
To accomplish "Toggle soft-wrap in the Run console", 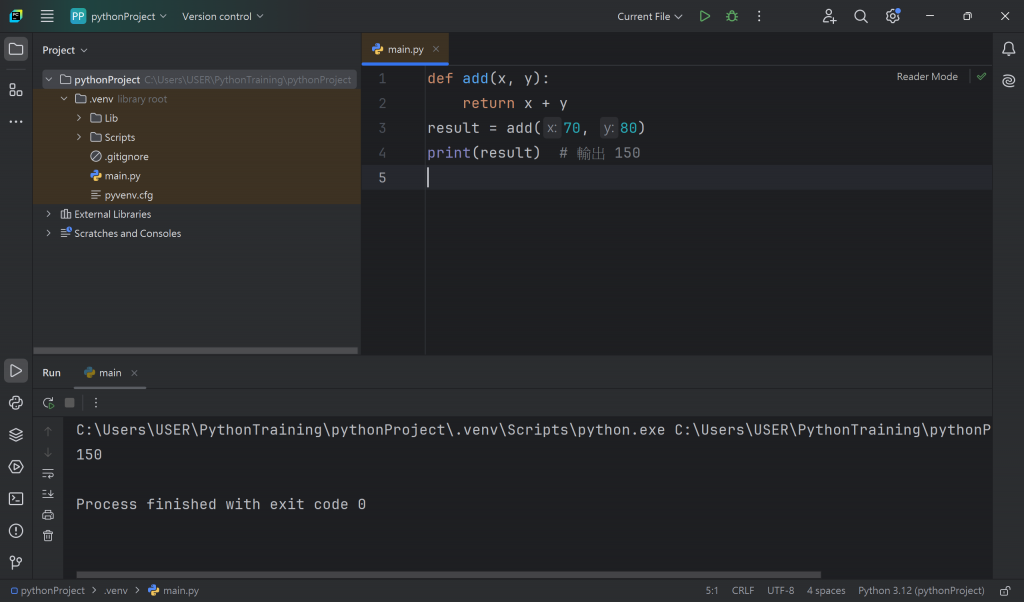I will pos(48,473).
